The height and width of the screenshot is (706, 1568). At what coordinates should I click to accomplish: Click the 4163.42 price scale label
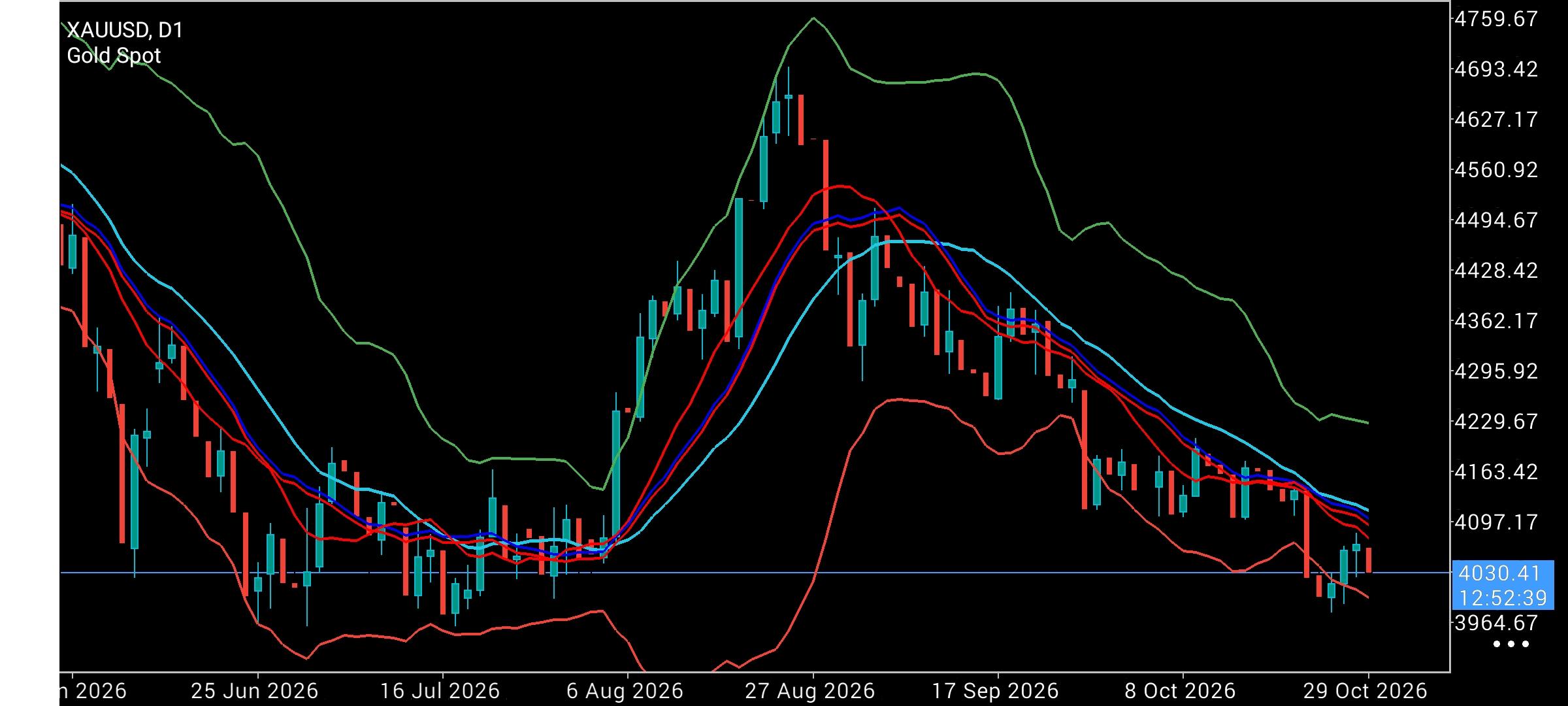point(1495,471)
